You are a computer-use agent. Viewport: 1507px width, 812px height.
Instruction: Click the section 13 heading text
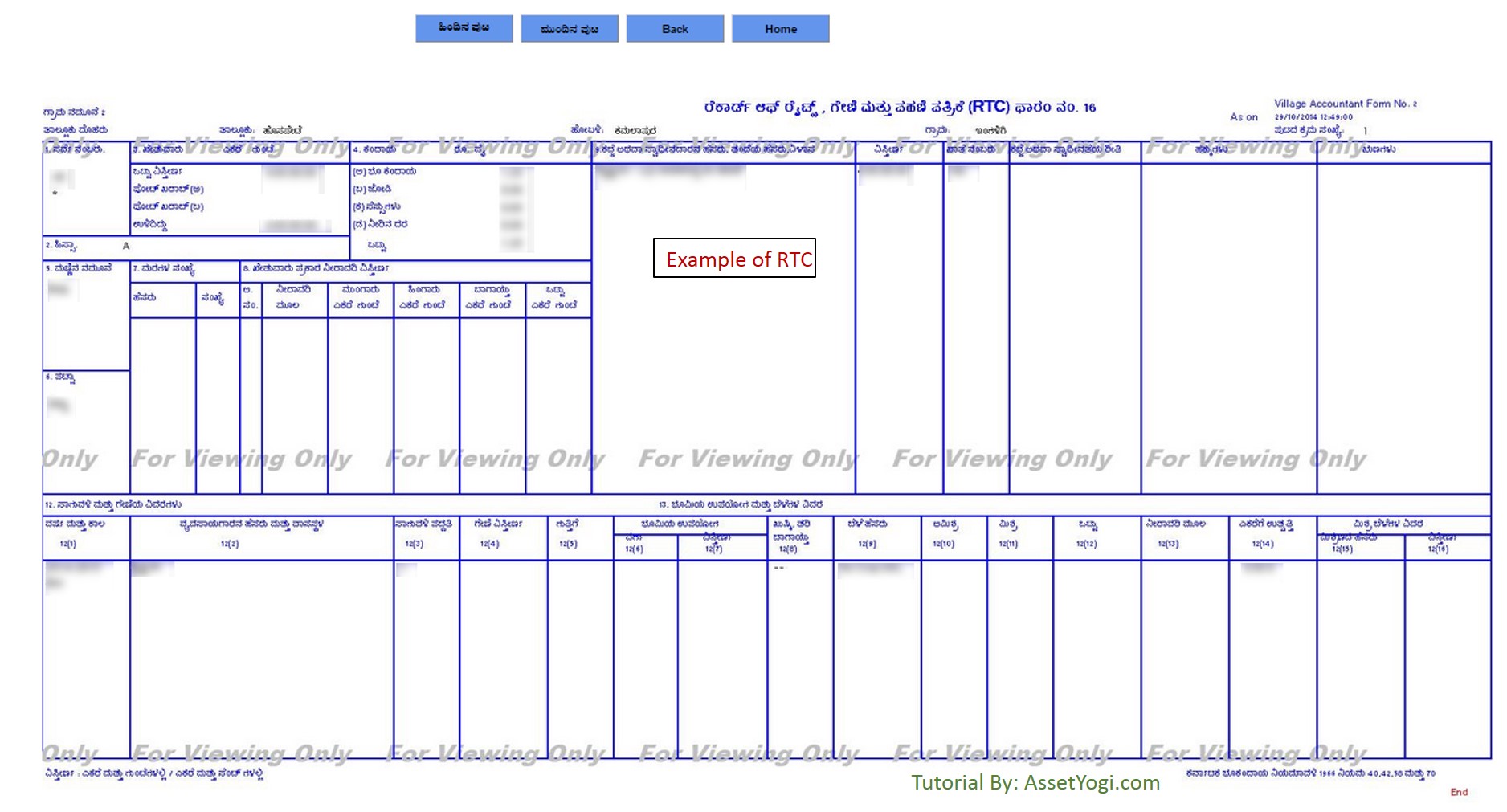740,504
